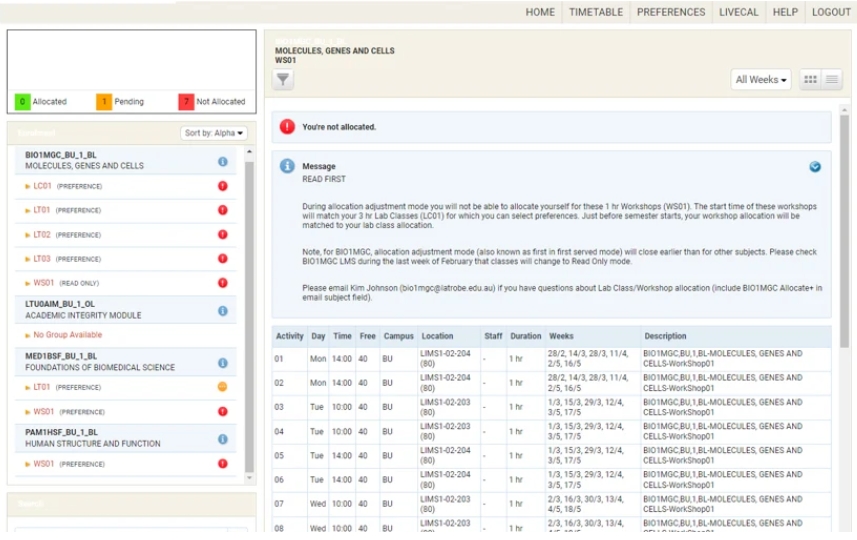Click No Group Available entry

(67, 334)
